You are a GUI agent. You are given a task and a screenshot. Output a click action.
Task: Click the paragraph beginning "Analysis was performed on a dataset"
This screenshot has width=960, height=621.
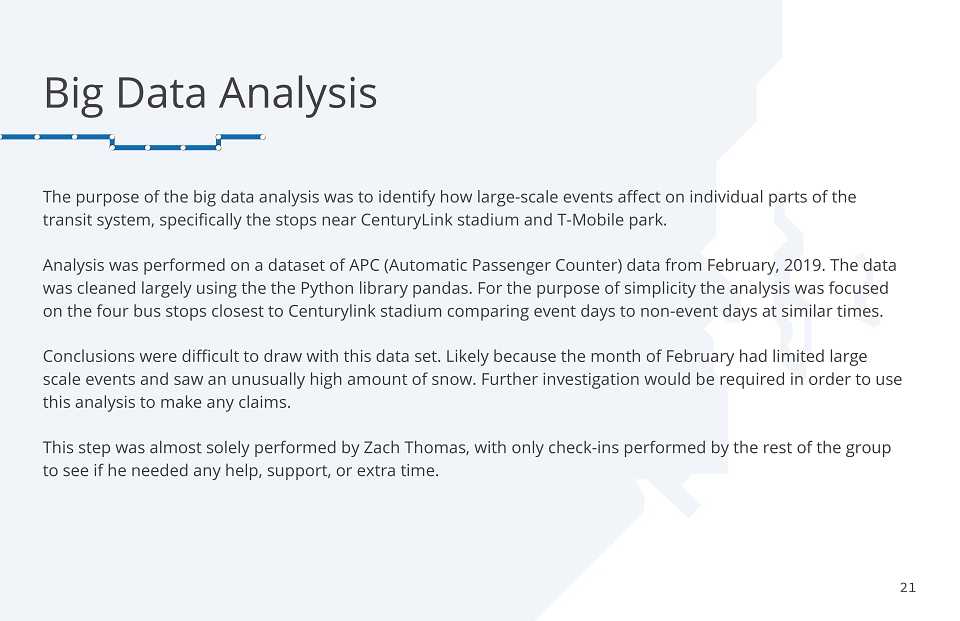tap(470, 288)
